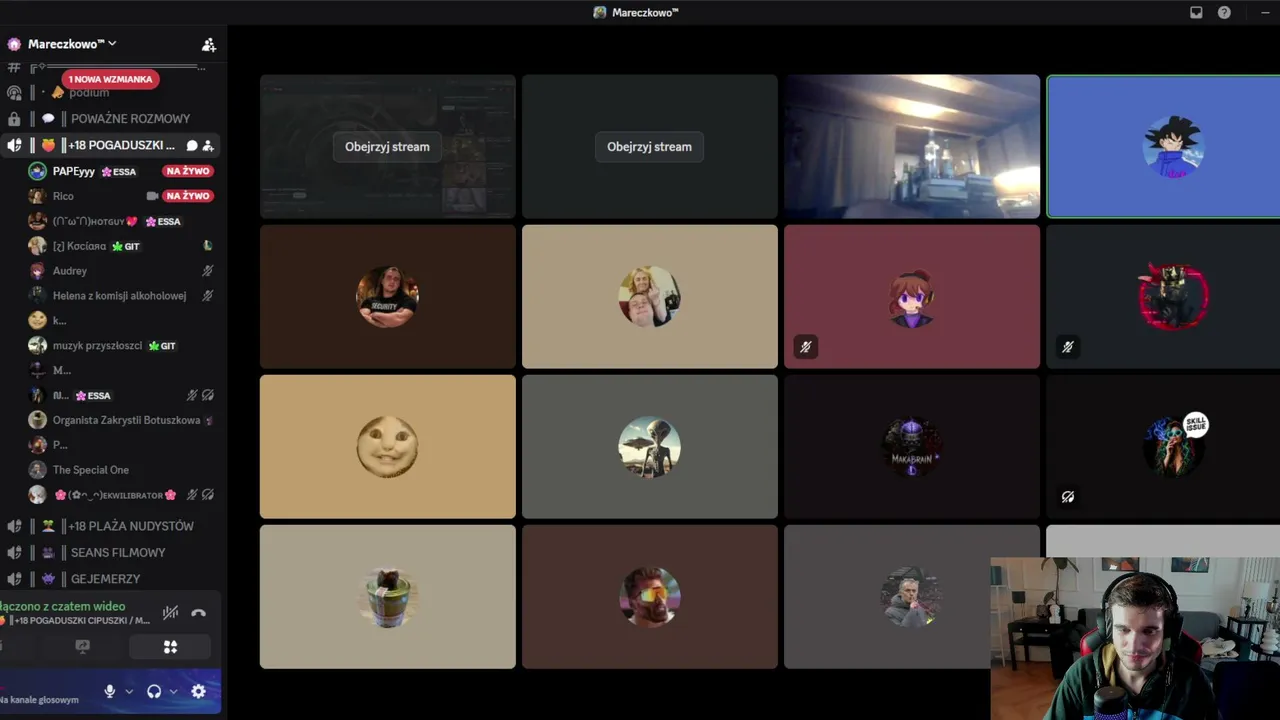Select the maroon tile with anime girl avatar
The width and height of the screenshot is (1280, 720).
(912, 296)
